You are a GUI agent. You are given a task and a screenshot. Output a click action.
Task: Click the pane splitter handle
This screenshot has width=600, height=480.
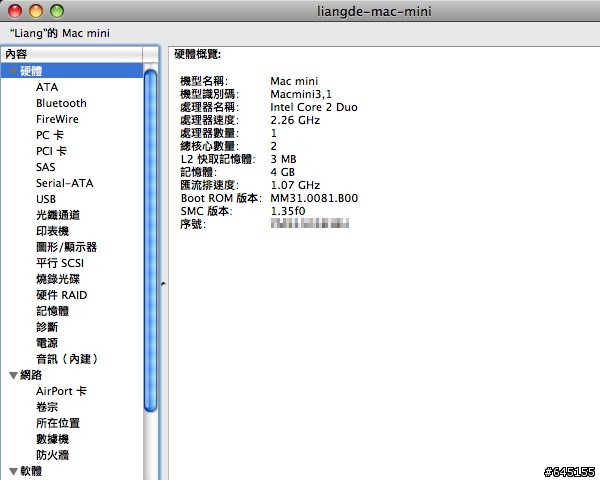[x=163, y=284]
